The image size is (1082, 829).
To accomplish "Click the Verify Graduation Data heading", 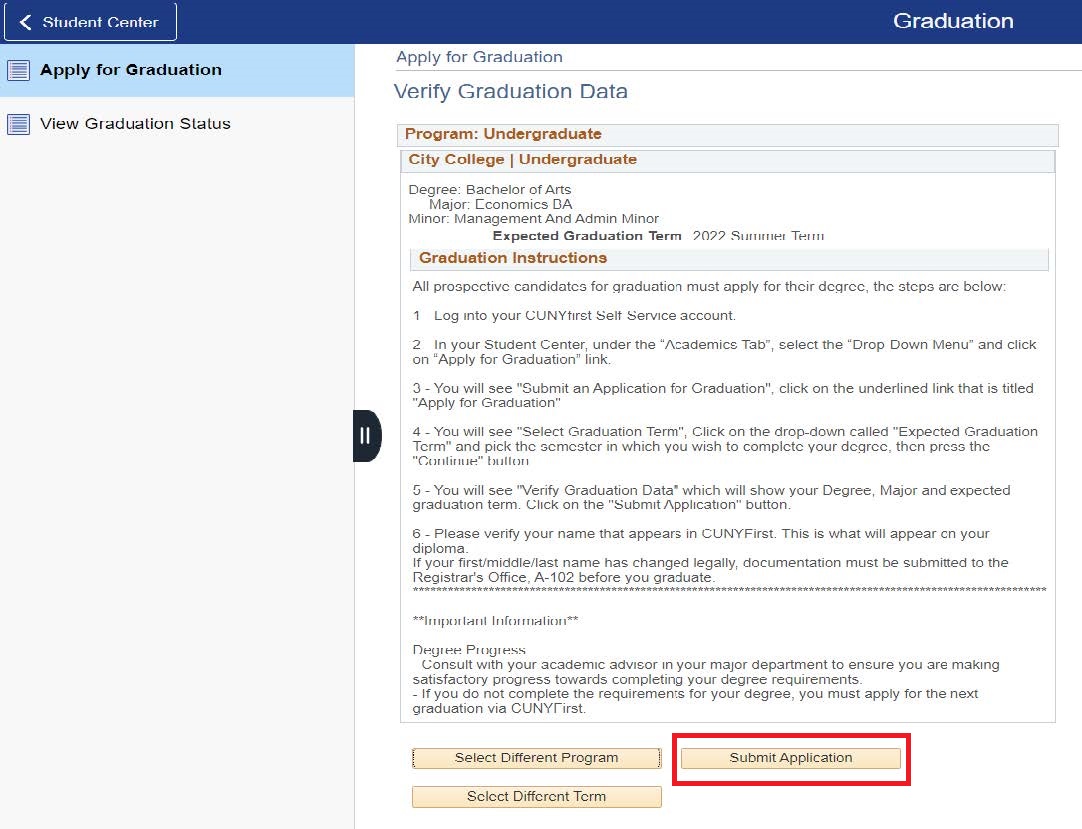I will [510, 92].
